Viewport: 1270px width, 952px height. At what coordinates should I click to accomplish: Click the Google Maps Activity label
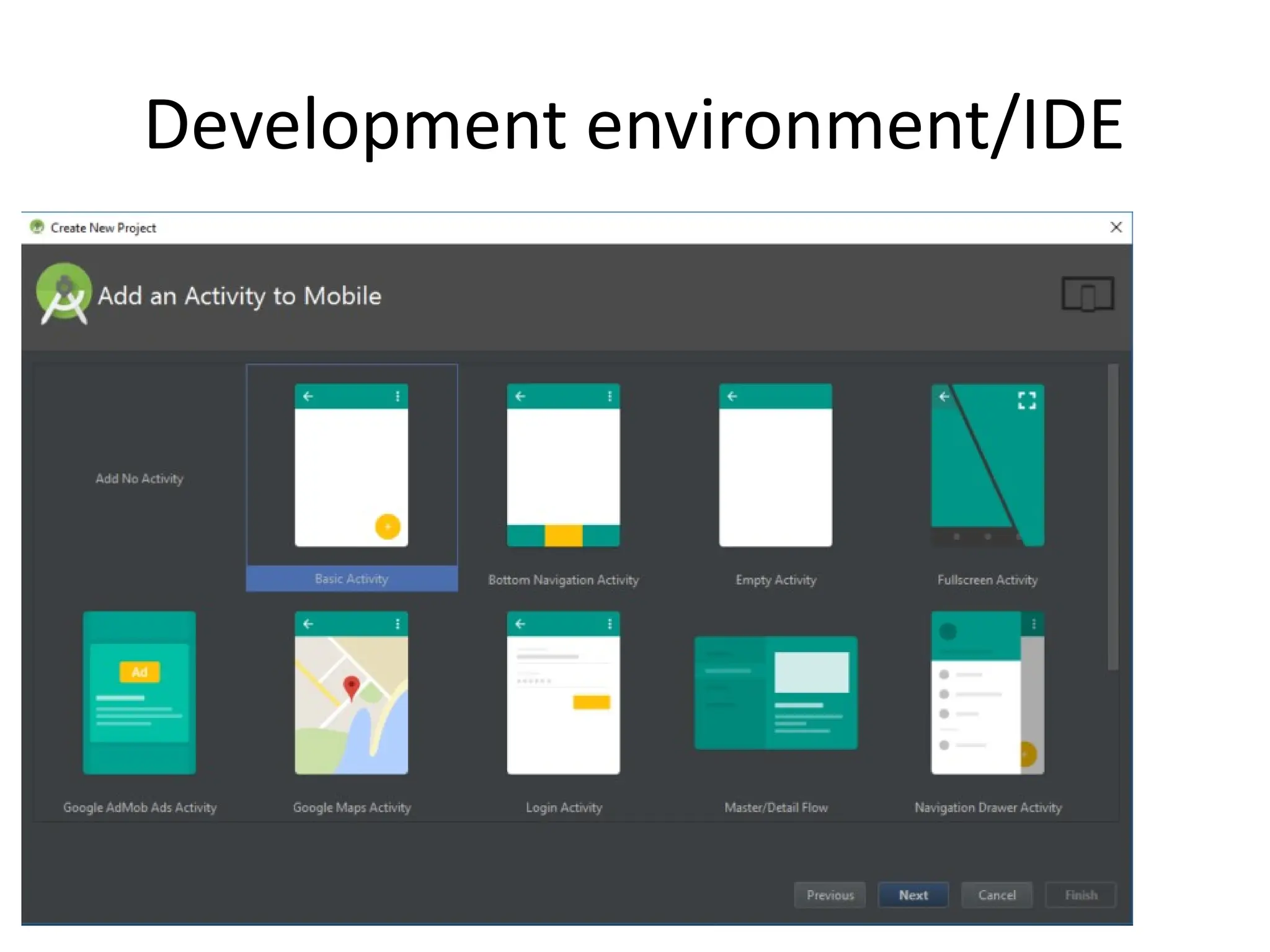point(352,808)
